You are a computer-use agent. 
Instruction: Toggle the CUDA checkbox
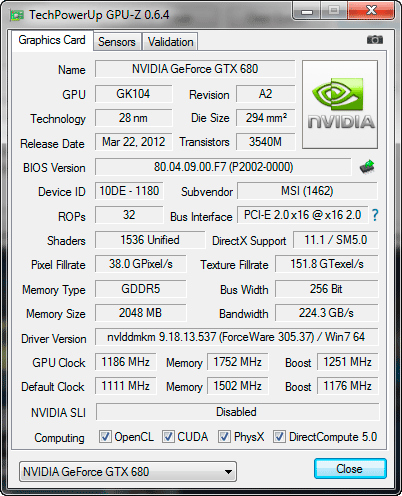click(x=168, y=436)
